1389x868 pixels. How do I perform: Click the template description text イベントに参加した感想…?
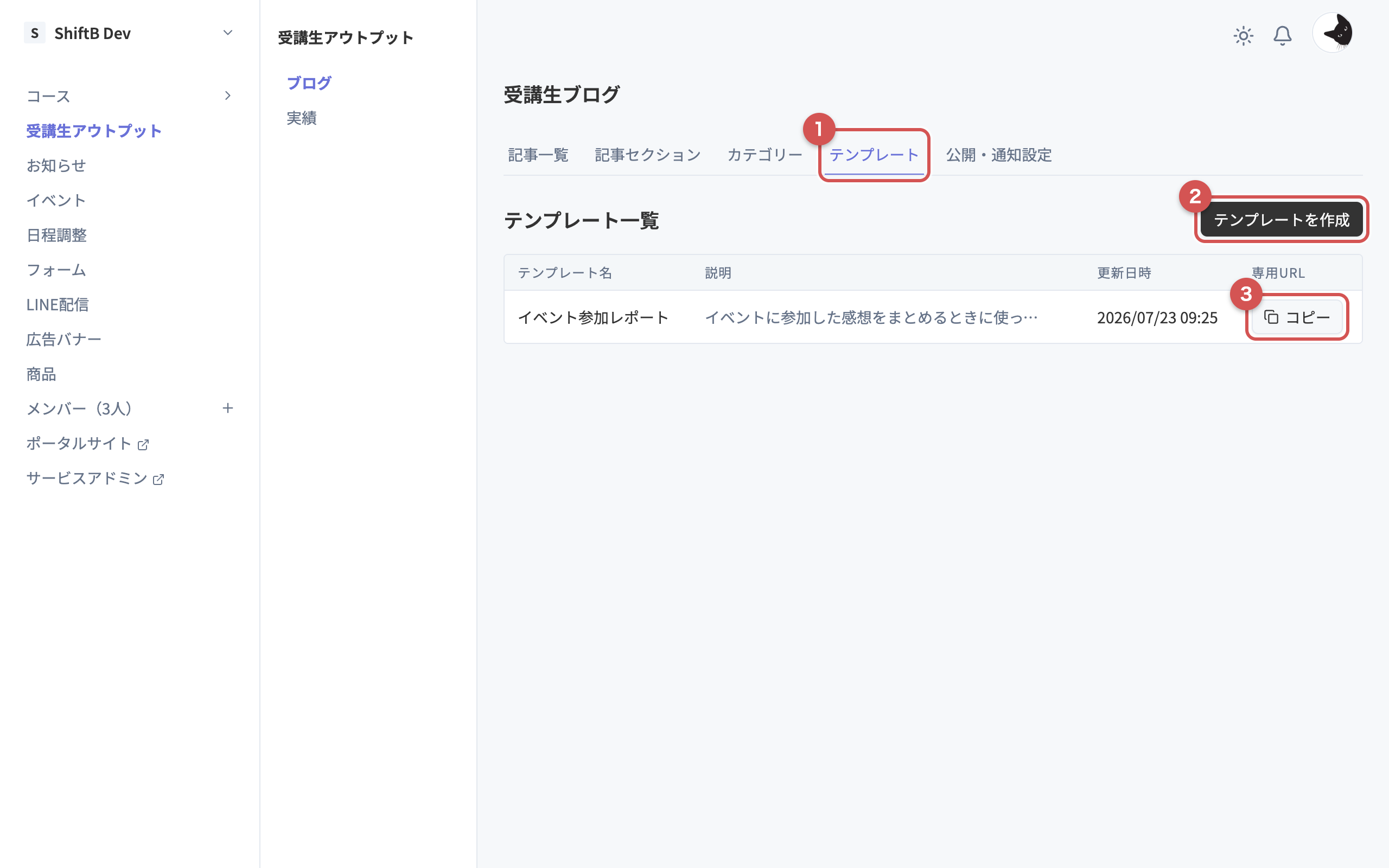[871, 317]
